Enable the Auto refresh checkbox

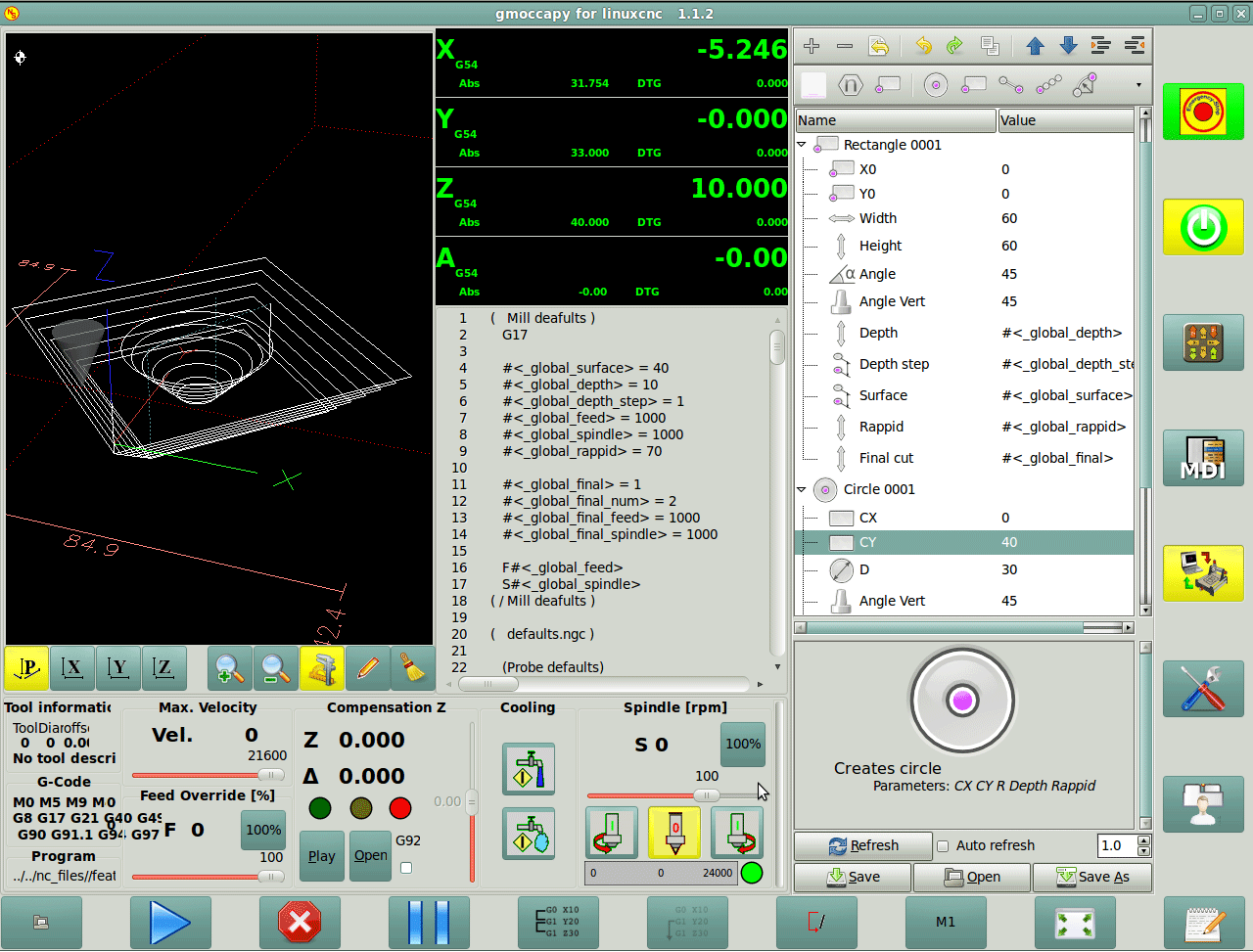(x=943, y=846)
